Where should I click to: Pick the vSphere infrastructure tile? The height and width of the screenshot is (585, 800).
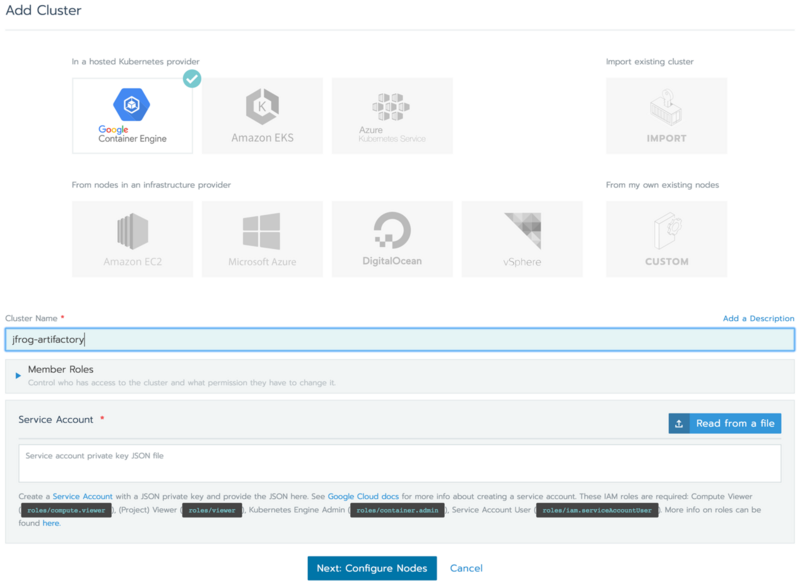click(522, 239)
